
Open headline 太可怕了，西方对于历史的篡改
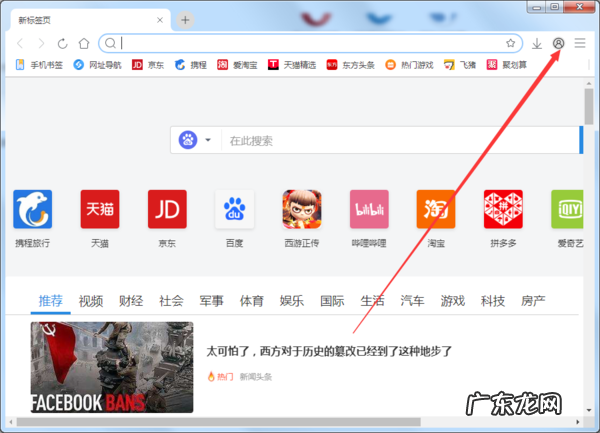[x=329, y=351]
